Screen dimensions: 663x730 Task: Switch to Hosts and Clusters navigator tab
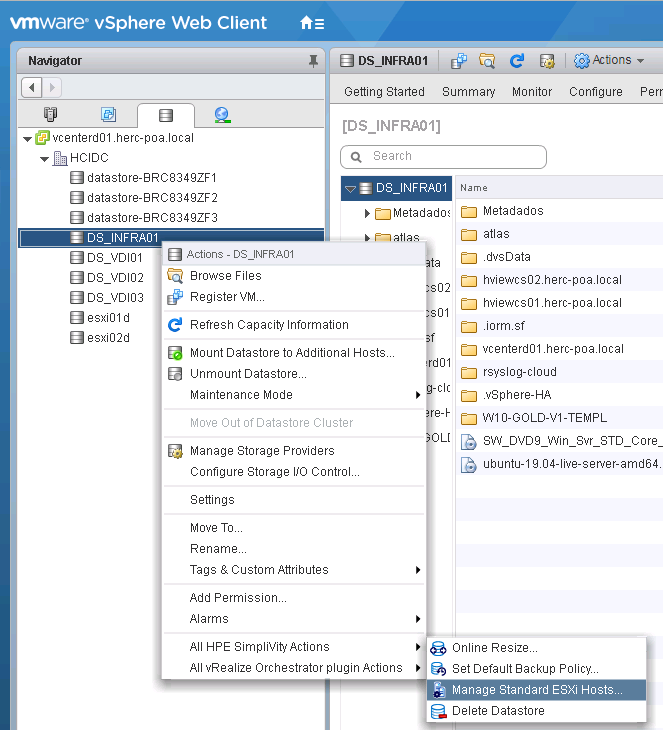pos(50,114)
